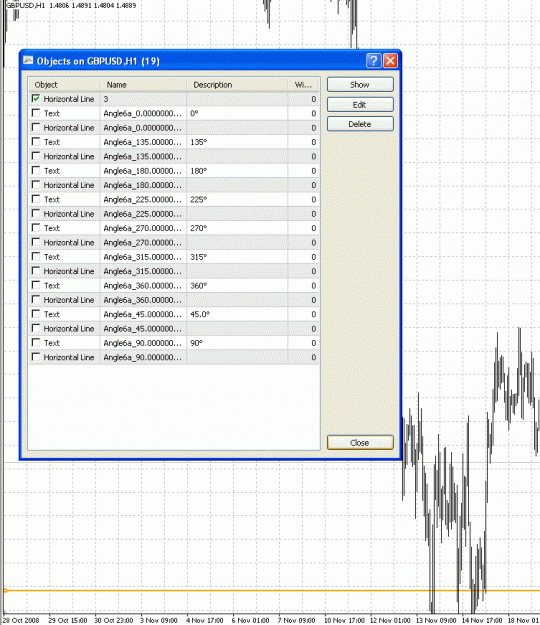The height and width of the screenshot is (625, 540).
Task: Click the 4 Nov 17:00 time axis label
Action: point(204,620)
